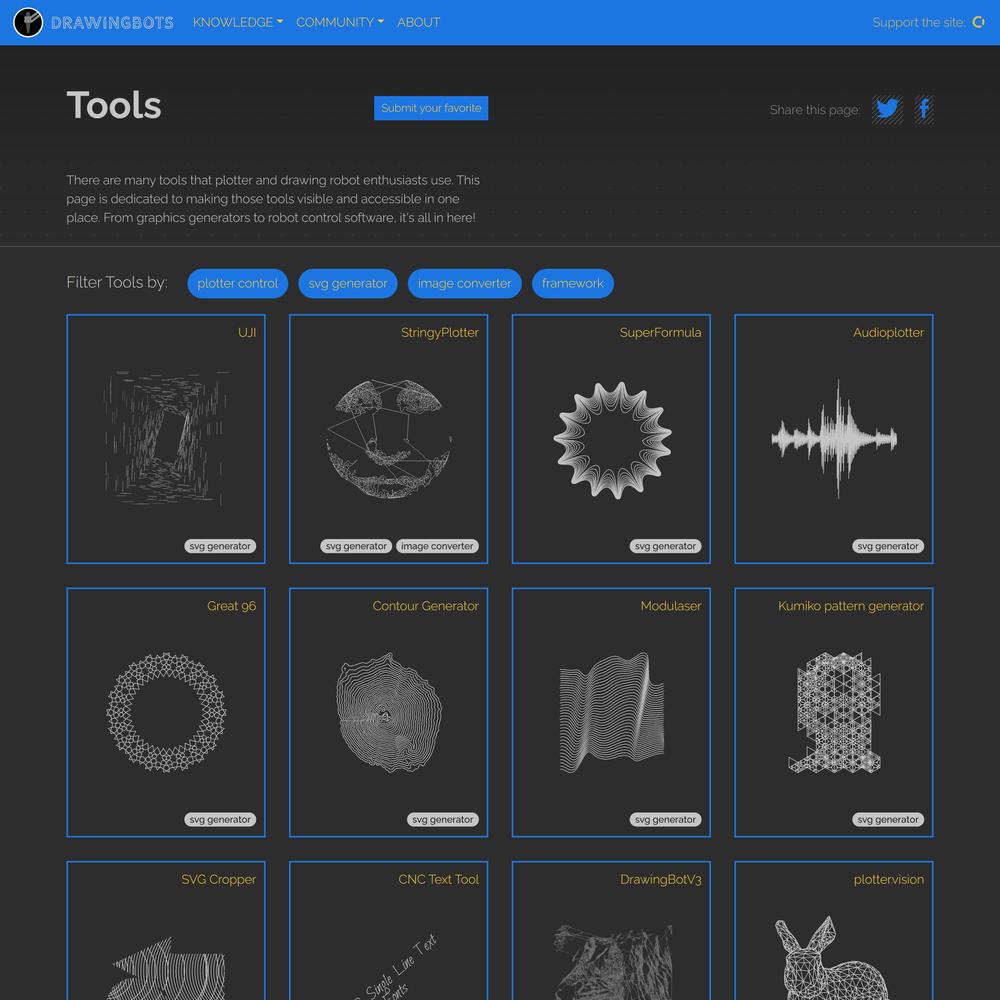Click svg generator tag on UJI card
Image resolution: width=1000 pixels, height=1000 pixels.
(x=220, y=546)
